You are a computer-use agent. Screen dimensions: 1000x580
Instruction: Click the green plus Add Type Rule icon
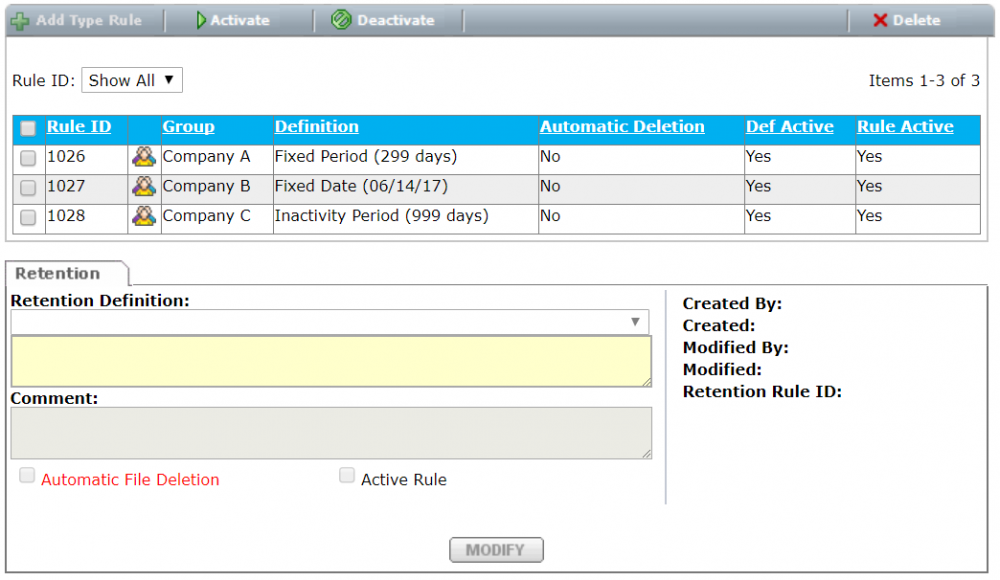[x=20, y=20]
